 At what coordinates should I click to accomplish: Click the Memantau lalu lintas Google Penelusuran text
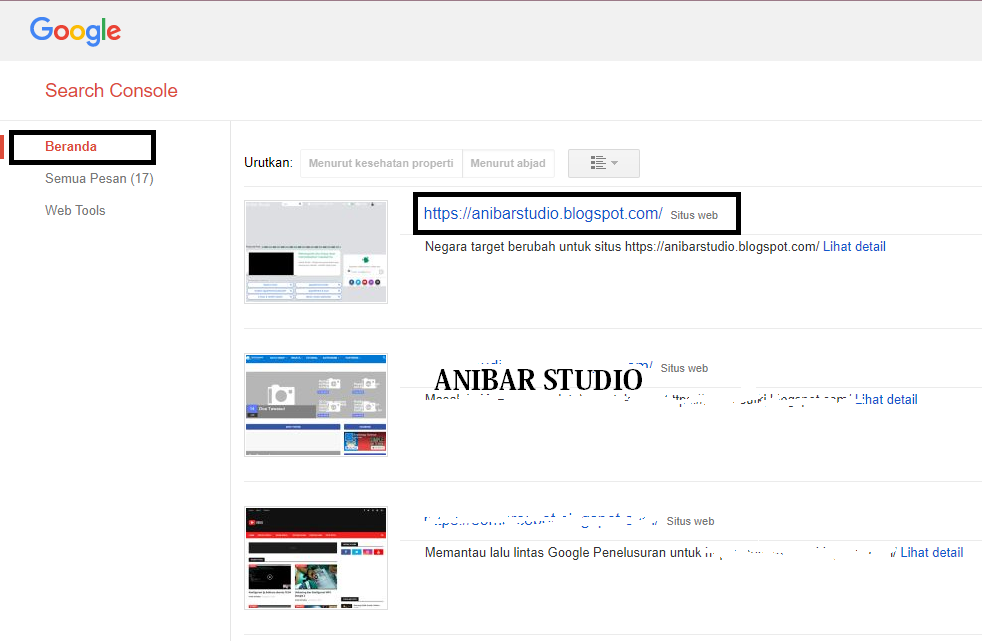563,553
